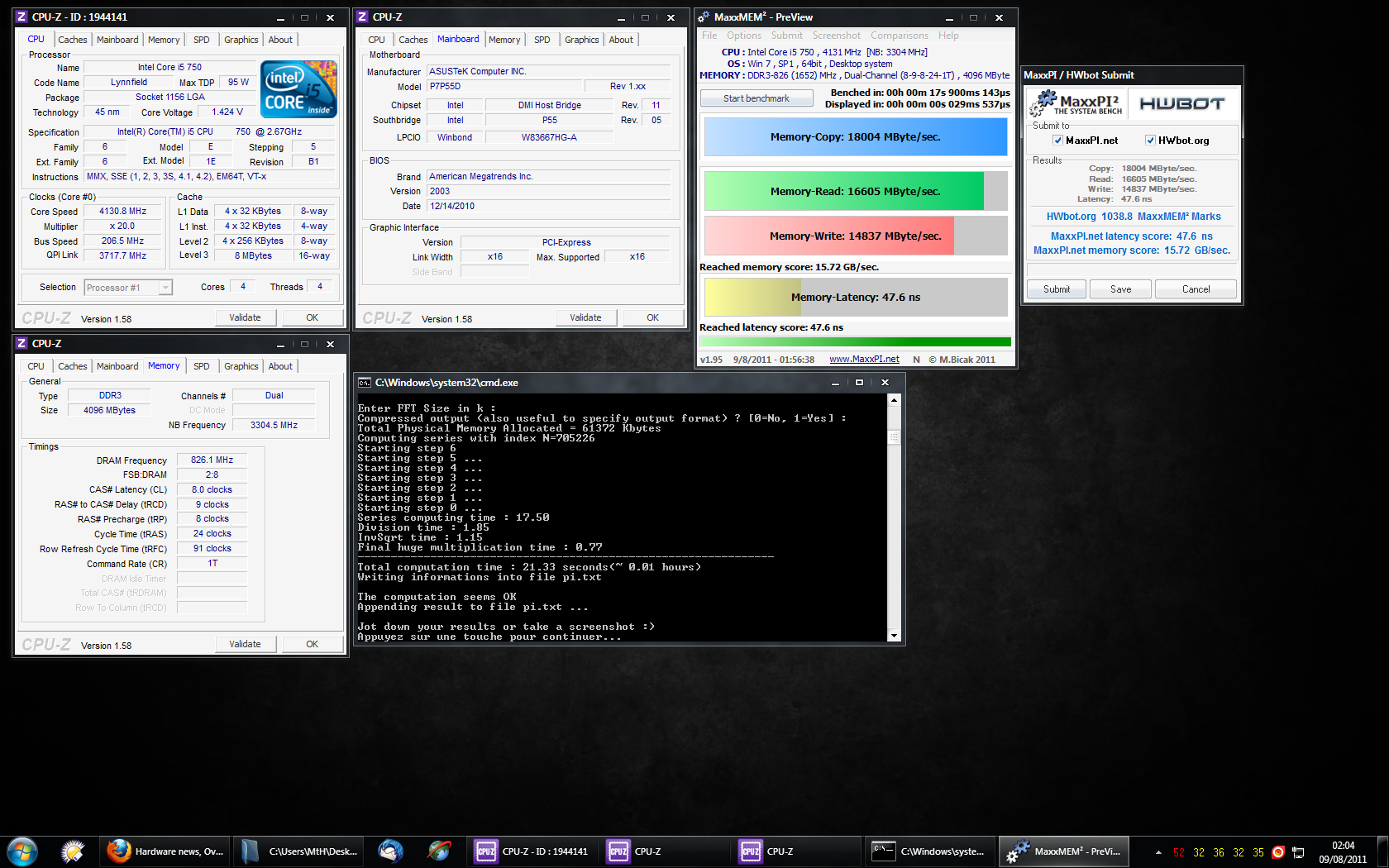Open the File menu in MaxxMEM
Image resolution: width=1389 pixels, height=868 pixels.
coord(709,36)
